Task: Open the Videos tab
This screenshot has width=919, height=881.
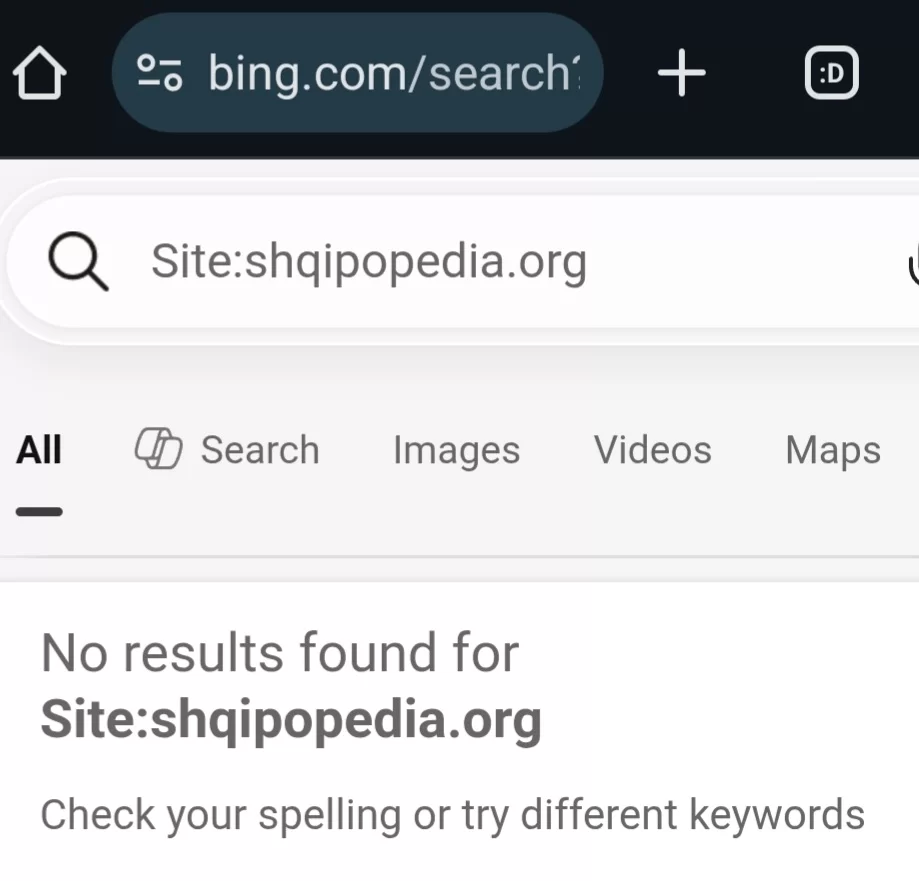Action: 653,450
